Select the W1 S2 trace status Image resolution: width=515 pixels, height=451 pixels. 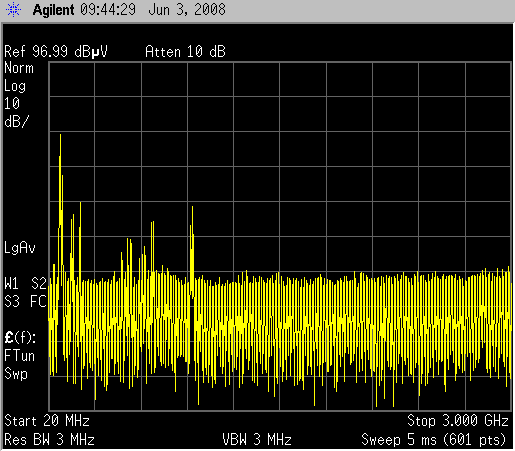point(25,283)
